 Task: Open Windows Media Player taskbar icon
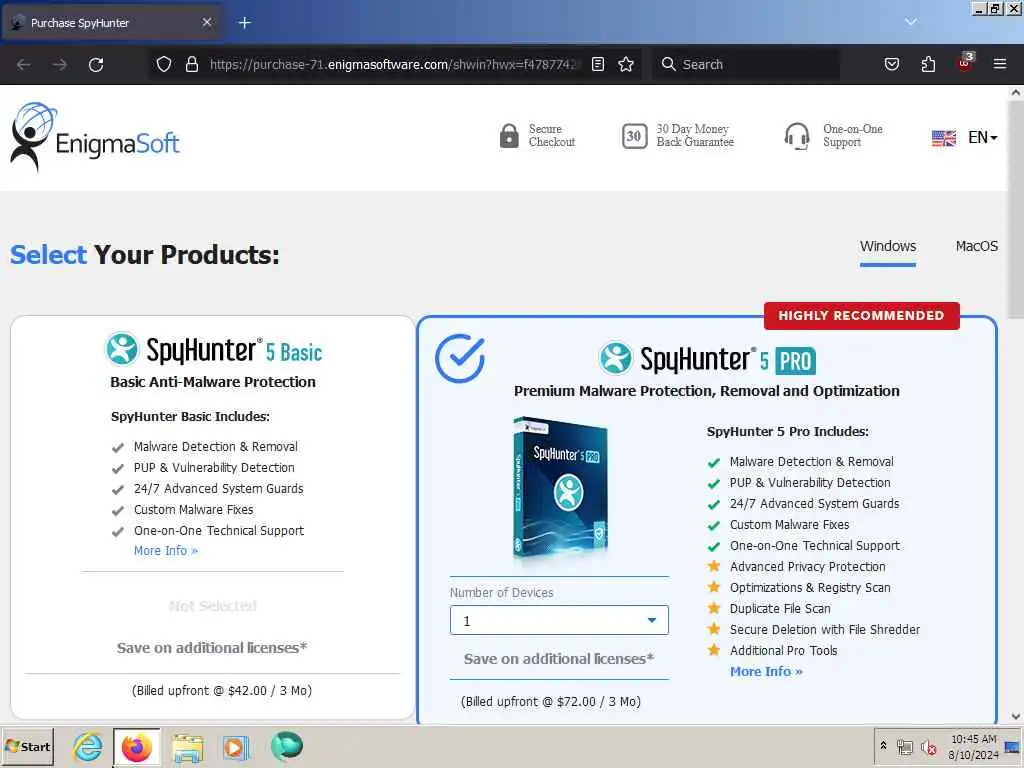[236, 746]
